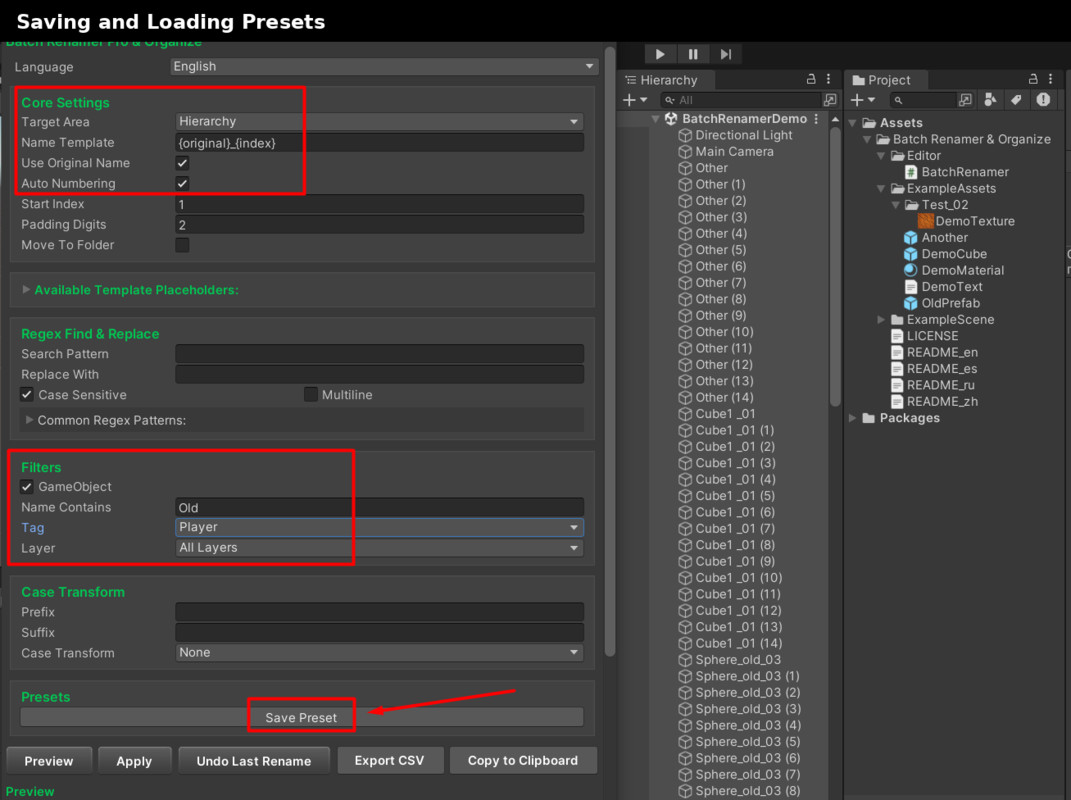The height and width of the screenshot is (800, 1071).
Task: Open Language dropdown
Action: [385, 66]
